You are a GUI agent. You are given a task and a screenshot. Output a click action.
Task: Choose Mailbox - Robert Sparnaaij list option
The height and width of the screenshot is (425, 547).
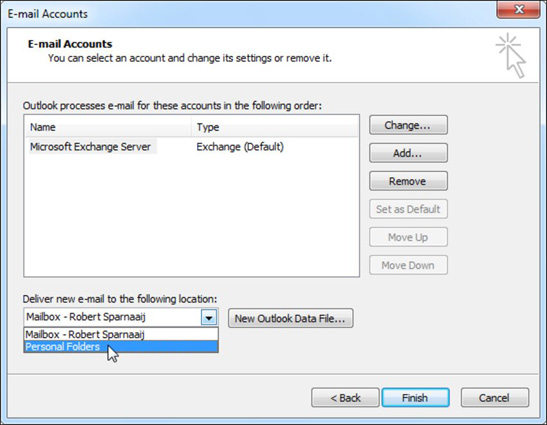pyautogui.click(x=121, y=334)
